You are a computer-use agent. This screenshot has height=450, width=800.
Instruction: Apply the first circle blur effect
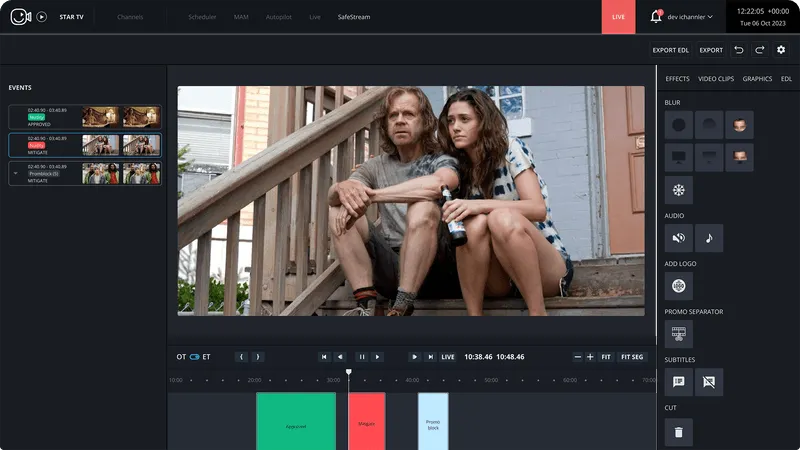(679, 125)
